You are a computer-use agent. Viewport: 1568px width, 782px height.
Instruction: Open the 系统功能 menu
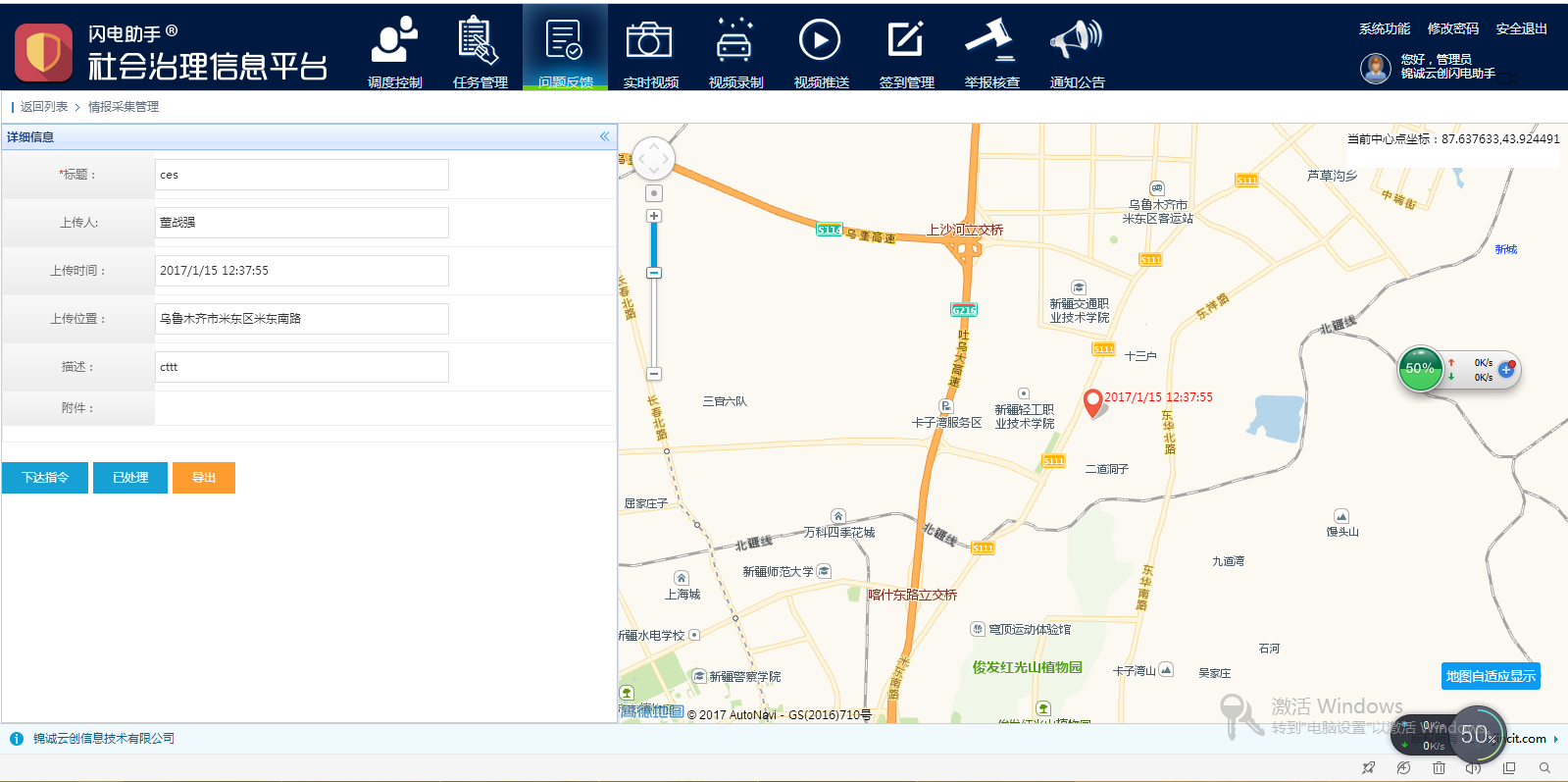click(1384, 29)
